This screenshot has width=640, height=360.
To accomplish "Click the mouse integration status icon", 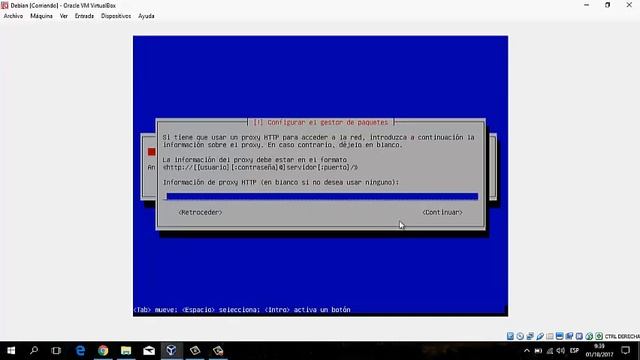I will [589, 336].
